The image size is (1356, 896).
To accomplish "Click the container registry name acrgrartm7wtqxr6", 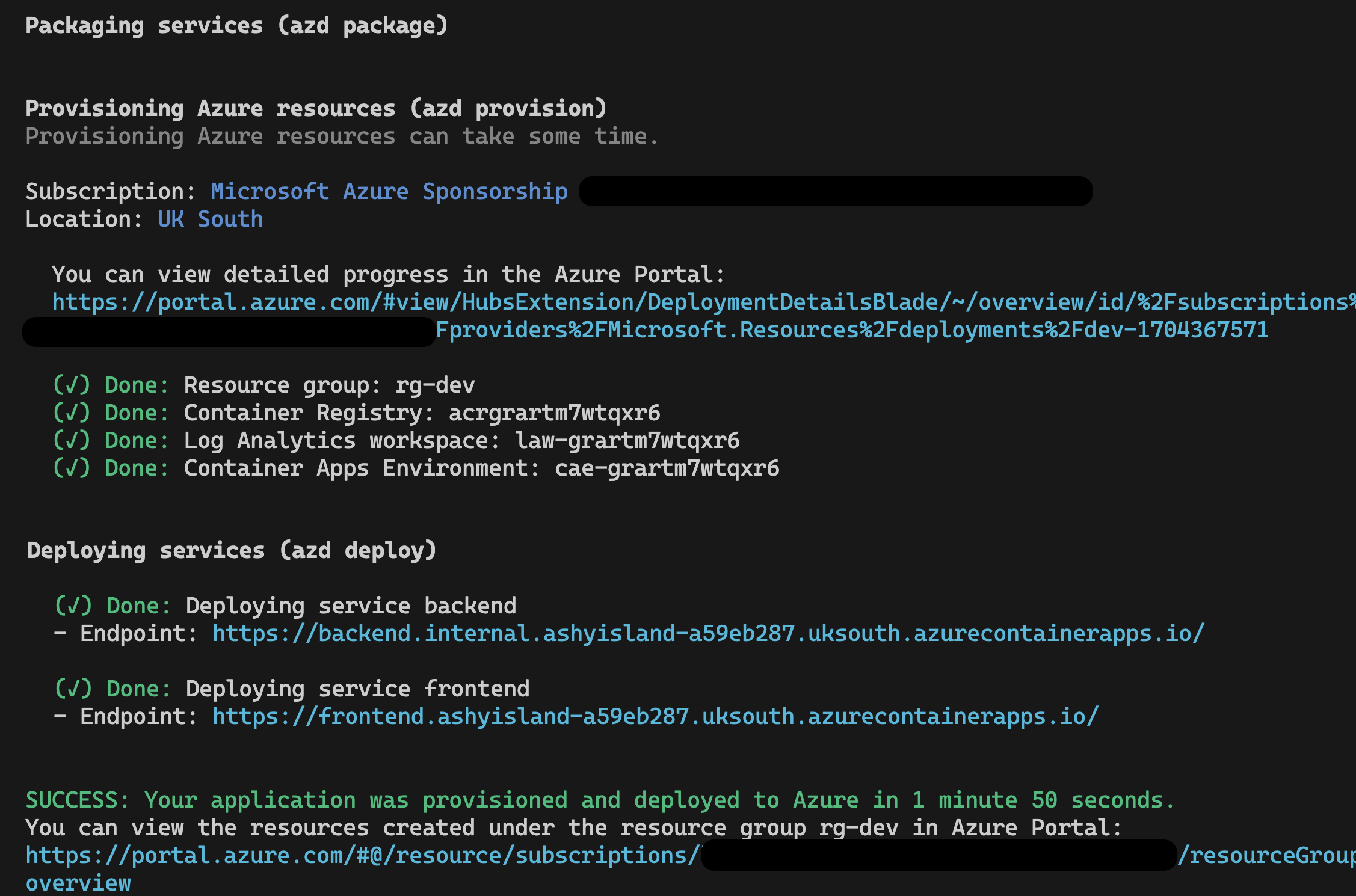I will click(554, 413).
